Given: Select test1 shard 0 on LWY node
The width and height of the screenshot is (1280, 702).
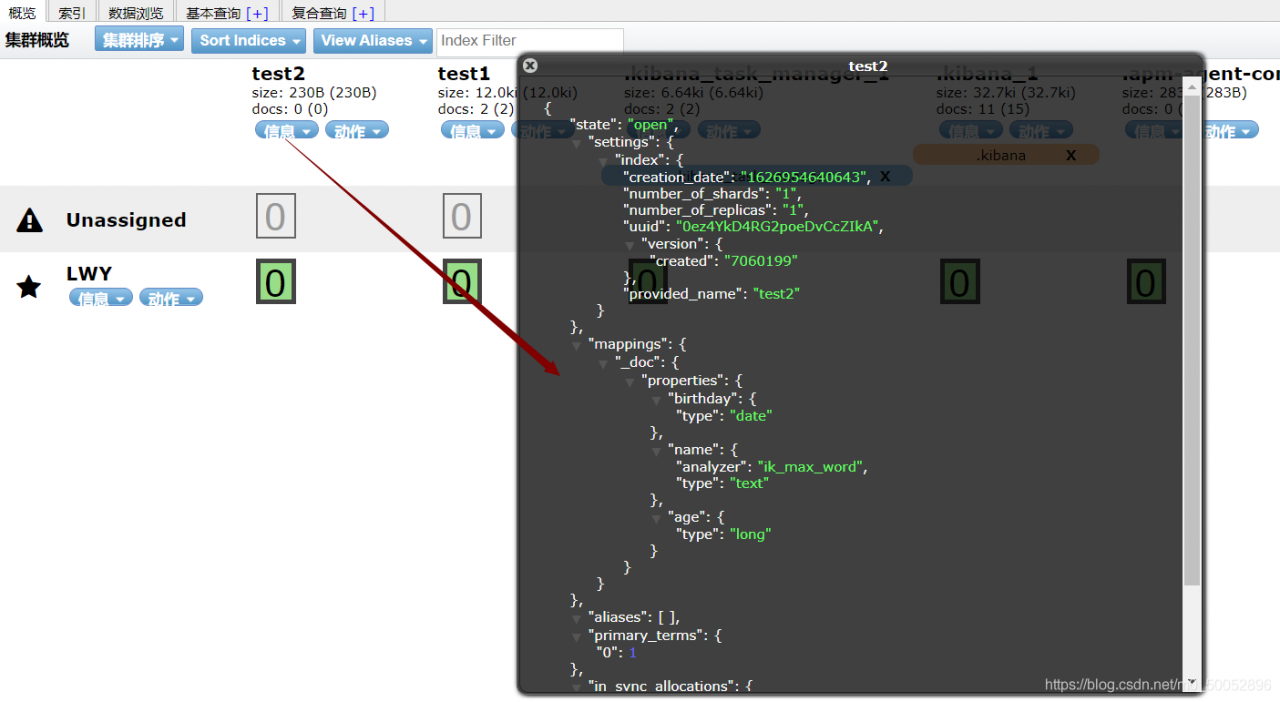Looking at the screenshot, I should tap(461, 282).
